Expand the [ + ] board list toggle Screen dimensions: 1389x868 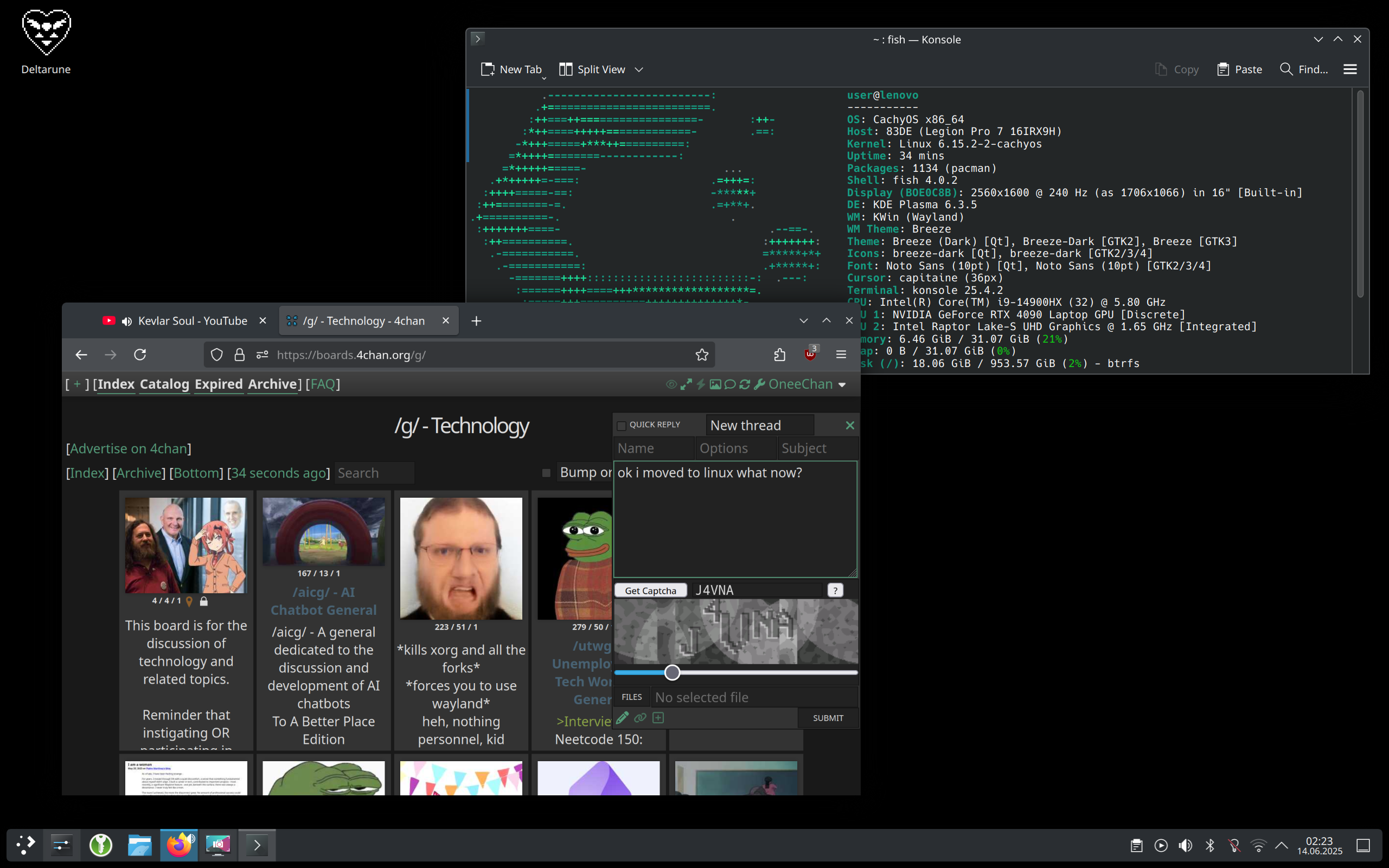coord(77,384)
